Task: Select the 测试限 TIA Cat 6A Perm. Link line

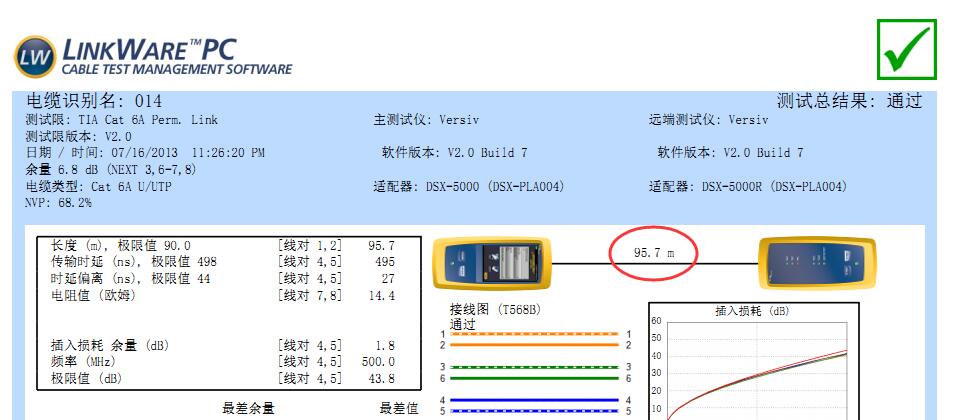Action: click(x=121, y=120)
